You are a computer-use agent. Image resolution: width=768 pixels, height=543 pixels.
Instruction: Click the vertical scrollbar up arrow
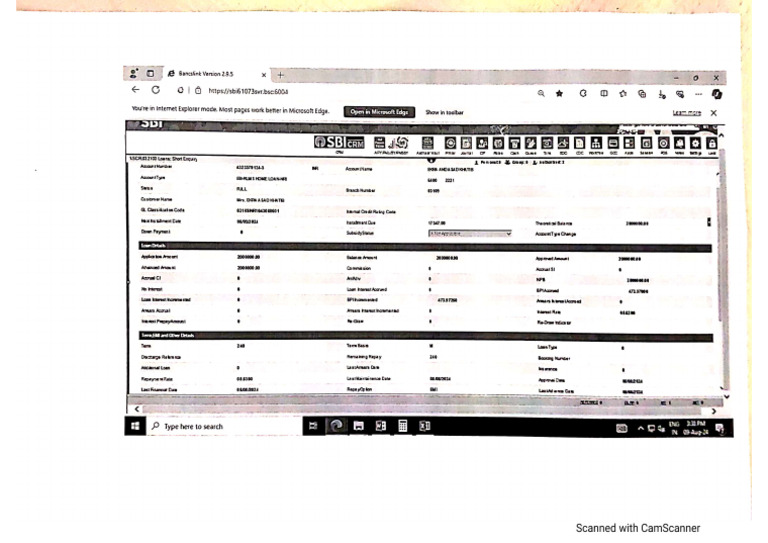click(x=721, y=135)
